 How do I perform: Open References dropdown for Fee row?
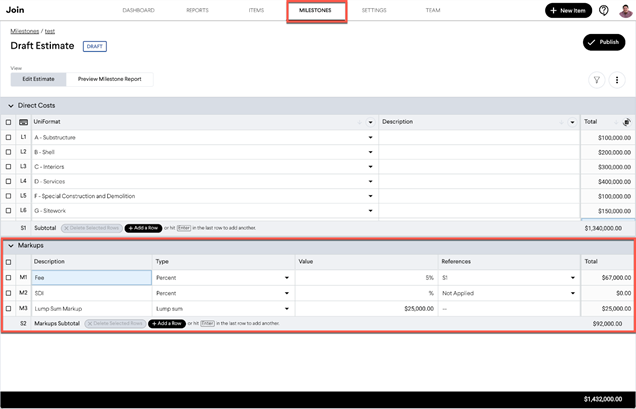pyautogui.click(x=573, y=278)
